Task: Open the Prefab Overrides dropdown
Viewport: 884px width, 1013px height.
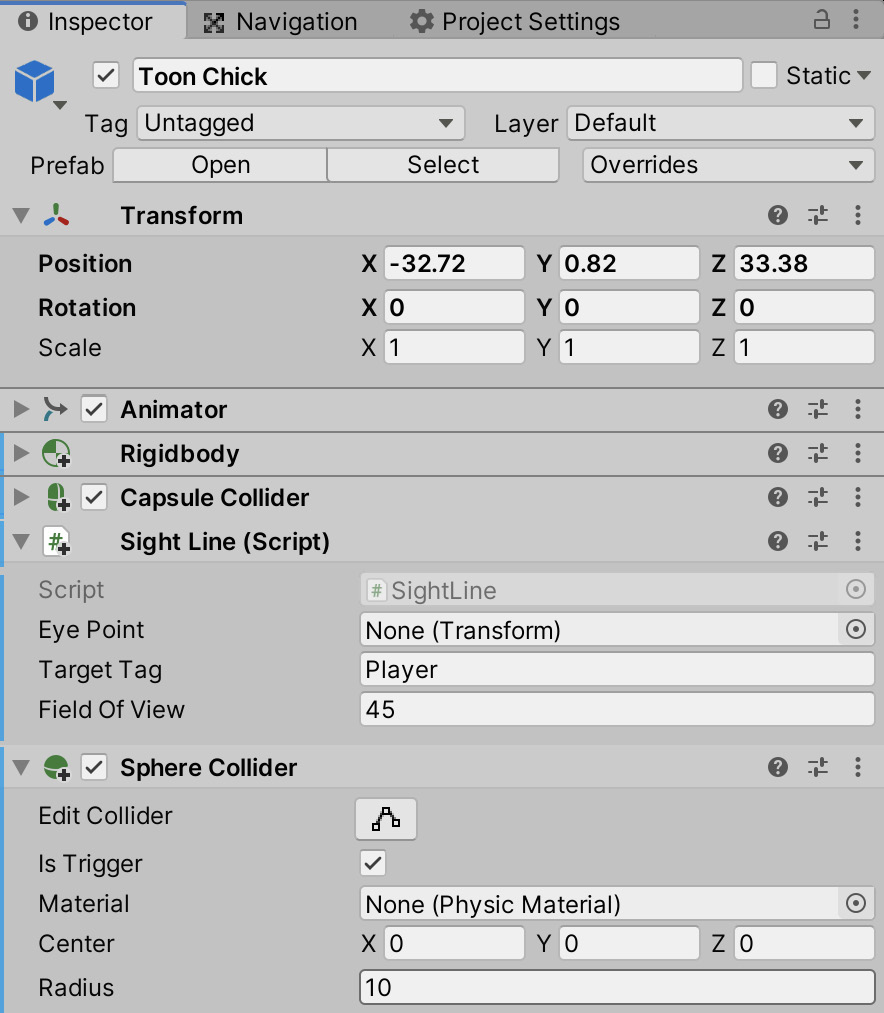Action: [728, 165]
